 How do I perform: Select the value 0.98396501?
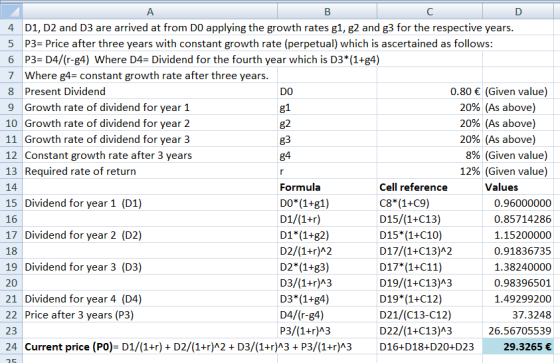(x=518, y=283)
